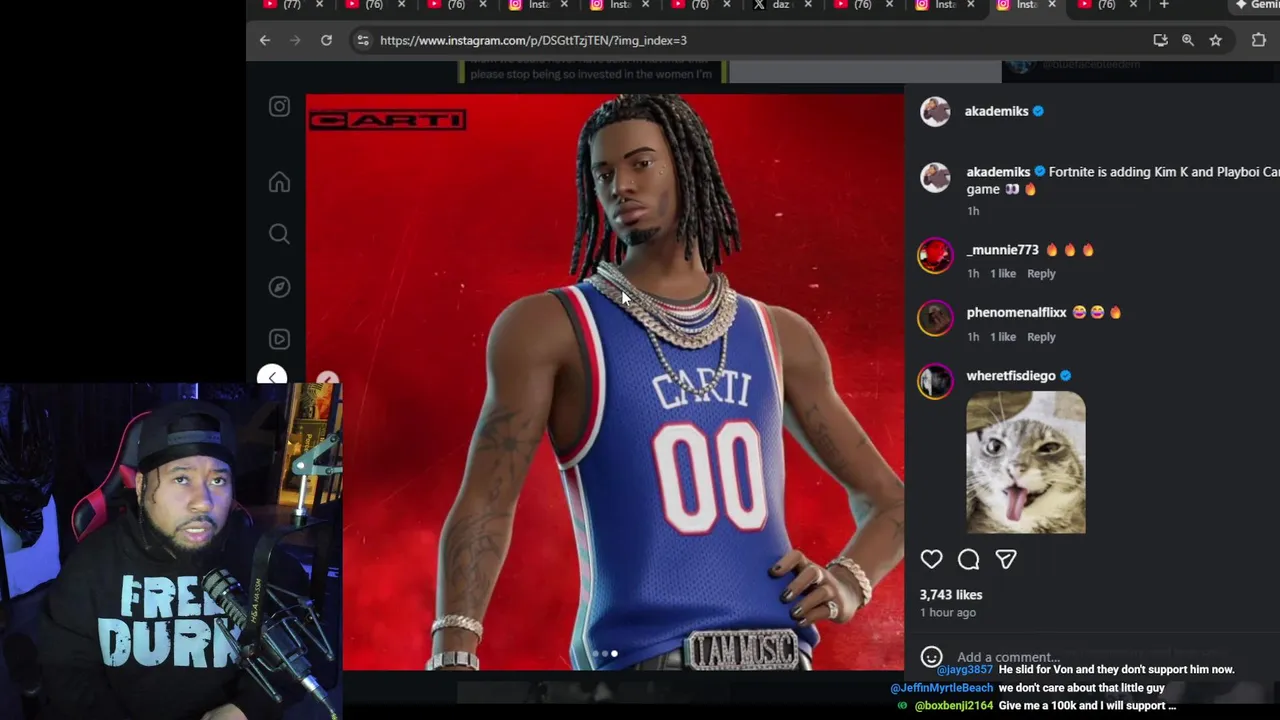Share the post with the paper plane icon

point(1006,560)
